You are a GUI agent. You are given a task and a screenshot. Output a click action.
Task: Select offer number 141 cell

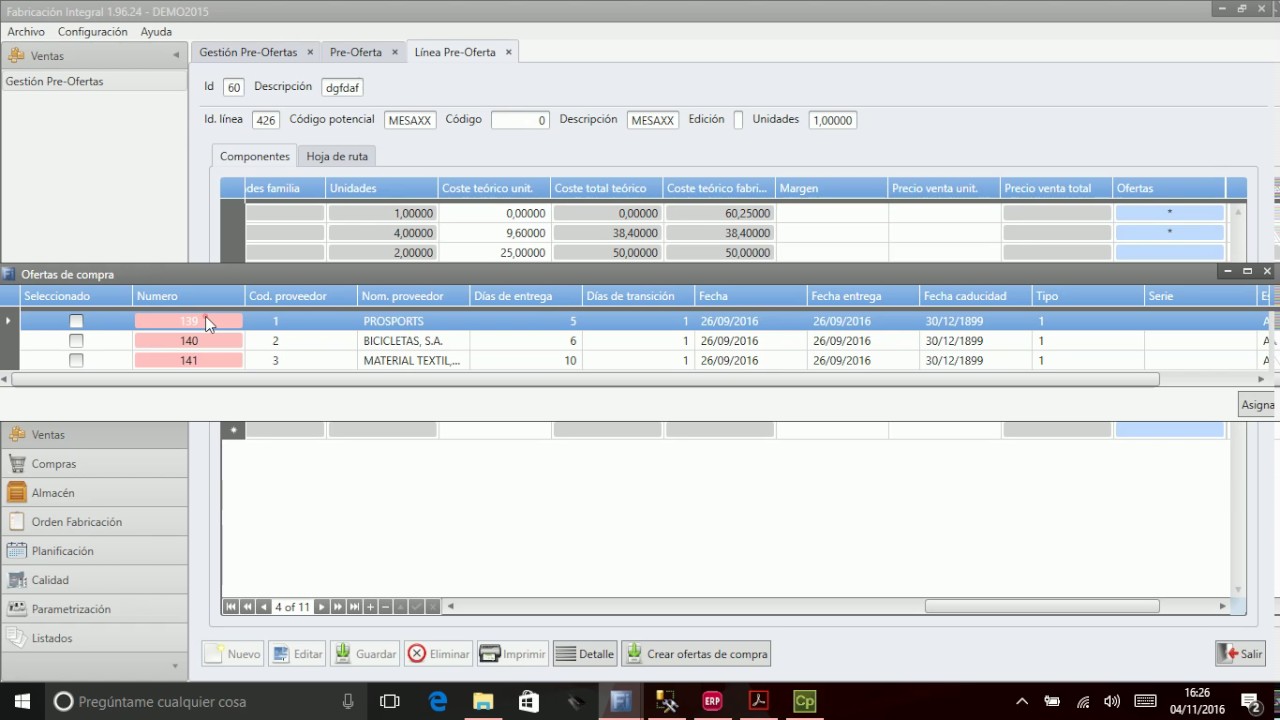(189, 360)
